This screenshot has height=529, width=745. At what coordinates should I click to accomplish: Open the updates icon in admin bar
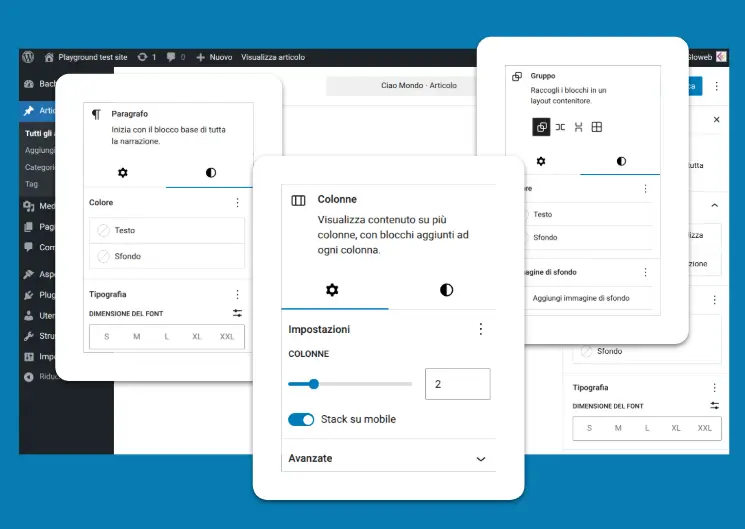pyautogui.click(x=143, y=57)
